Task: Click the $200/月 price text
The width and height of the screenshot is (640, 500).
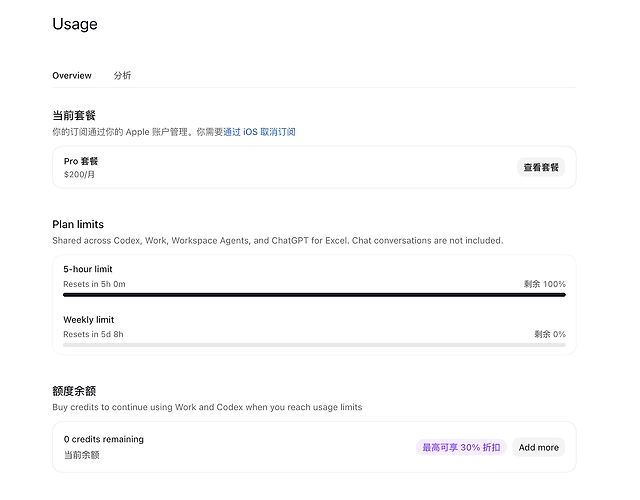Action: click(x=79, y=174)
